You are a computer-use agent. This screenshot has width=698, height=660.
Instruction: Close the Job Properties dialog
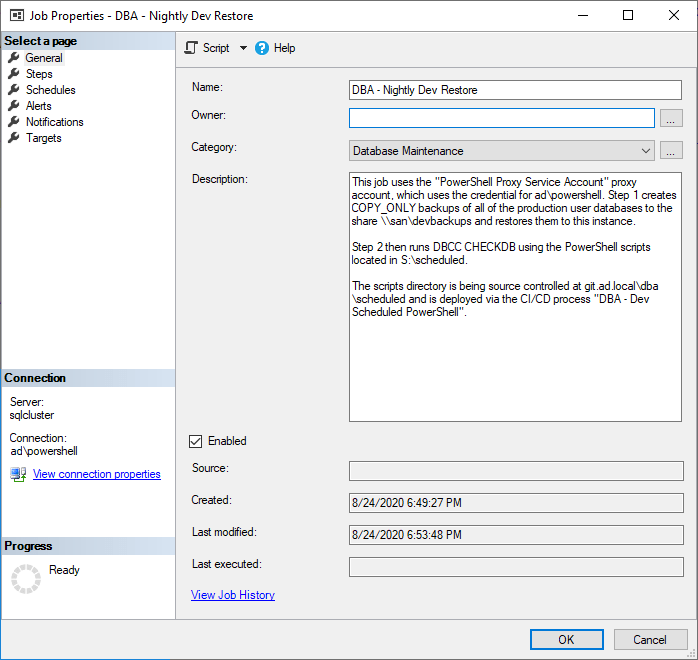pos(674,16)
